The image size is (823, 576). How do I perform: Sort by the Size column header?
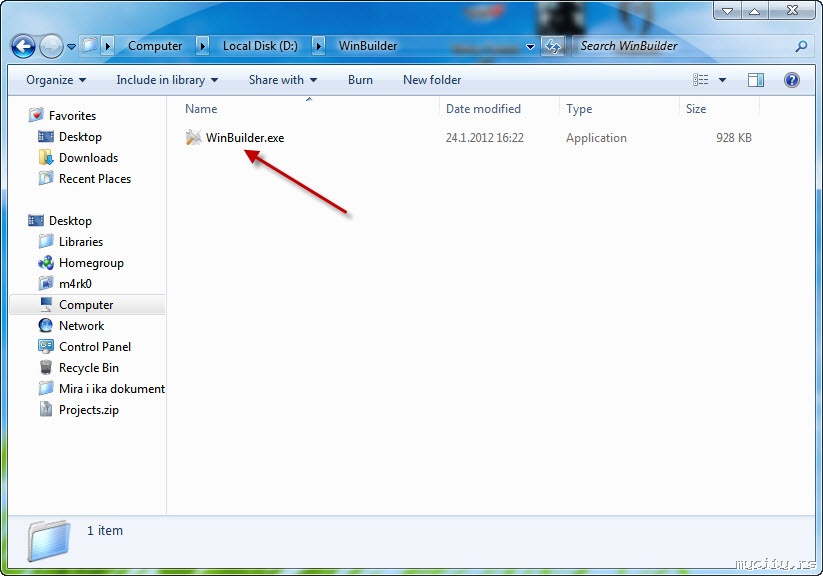(696, 109)
